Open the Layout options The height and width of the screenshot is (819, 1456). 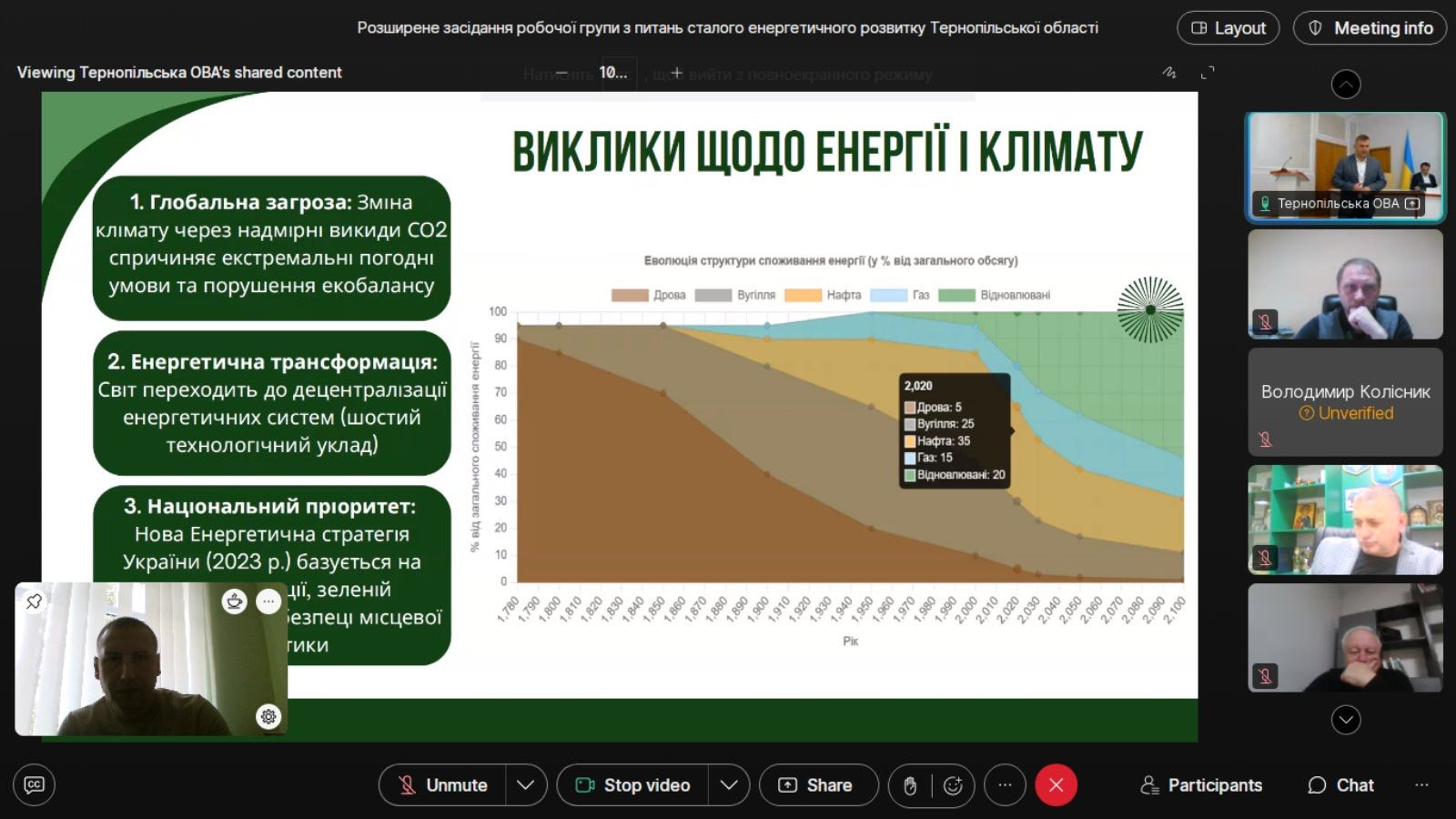tap(1228, 28)
